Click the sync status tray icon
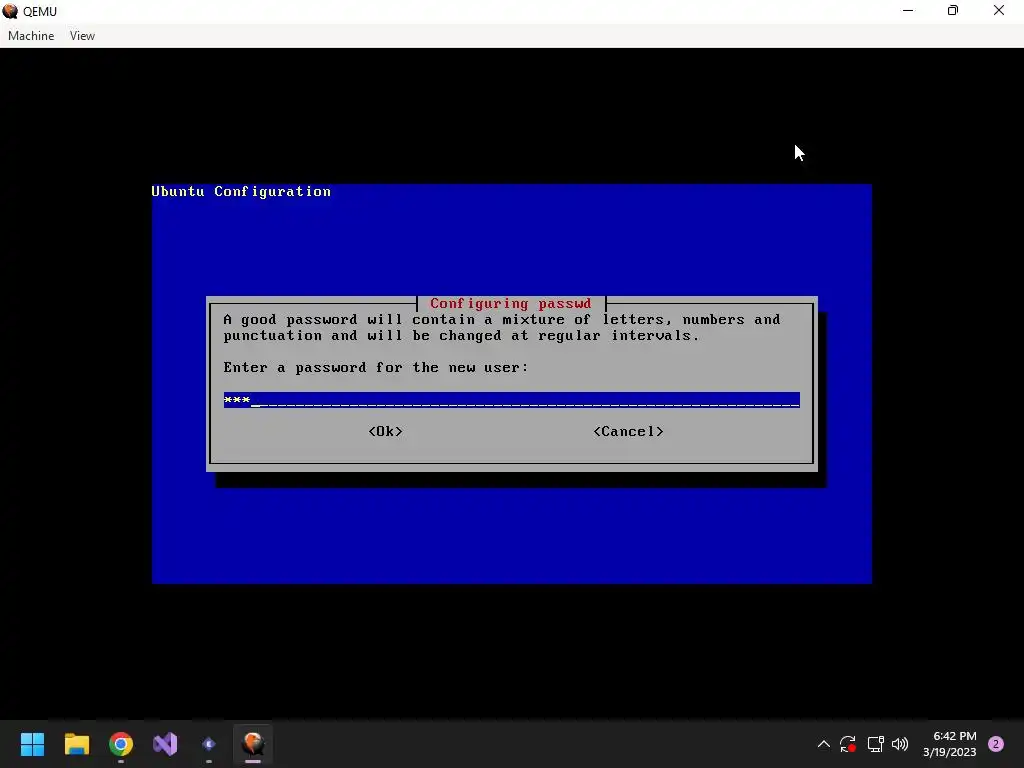This screenshot has width=1024, height=768. (x=848, y=744)
